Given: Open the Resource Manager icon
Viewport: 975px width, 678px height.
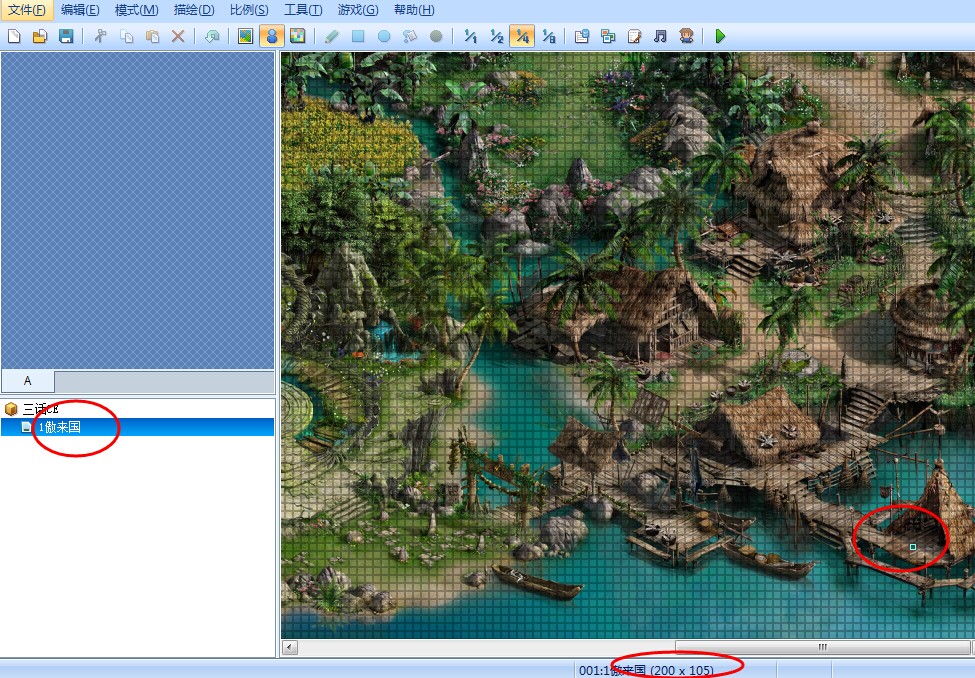Looking at the screenshot, I should pos(608,36).
